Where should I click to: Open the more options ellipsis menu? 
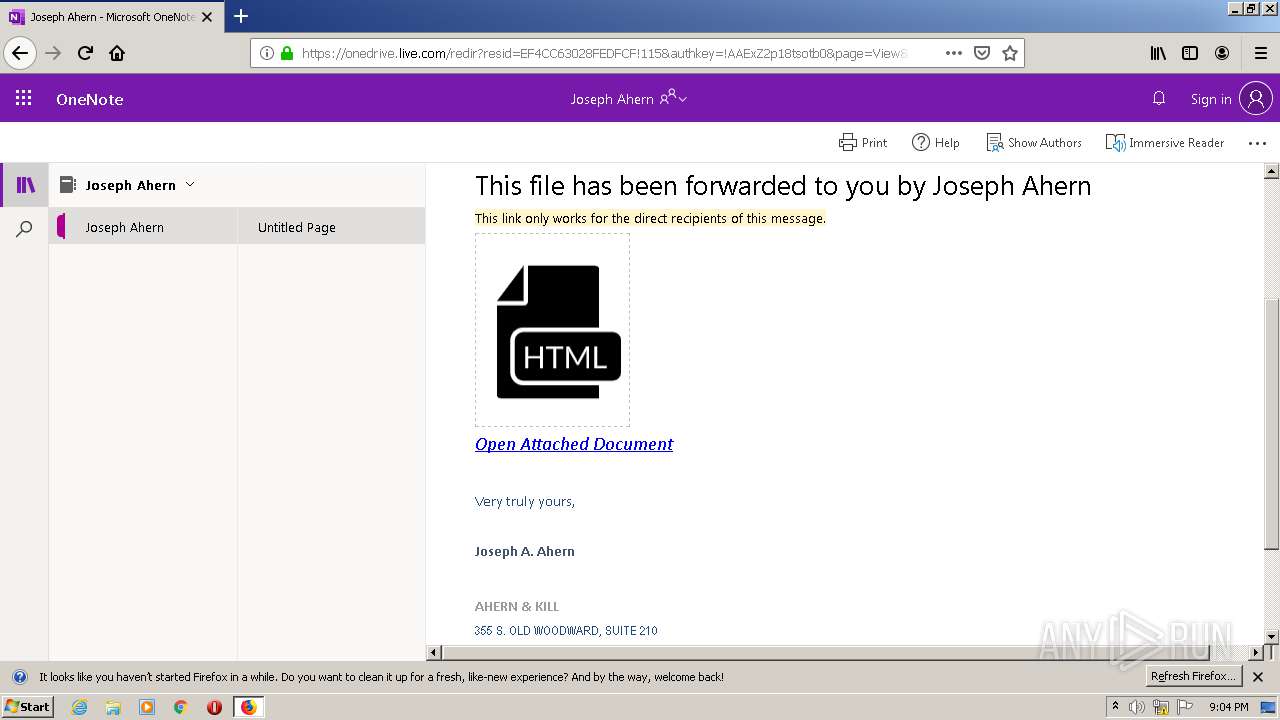click(x=1257, y=143)
